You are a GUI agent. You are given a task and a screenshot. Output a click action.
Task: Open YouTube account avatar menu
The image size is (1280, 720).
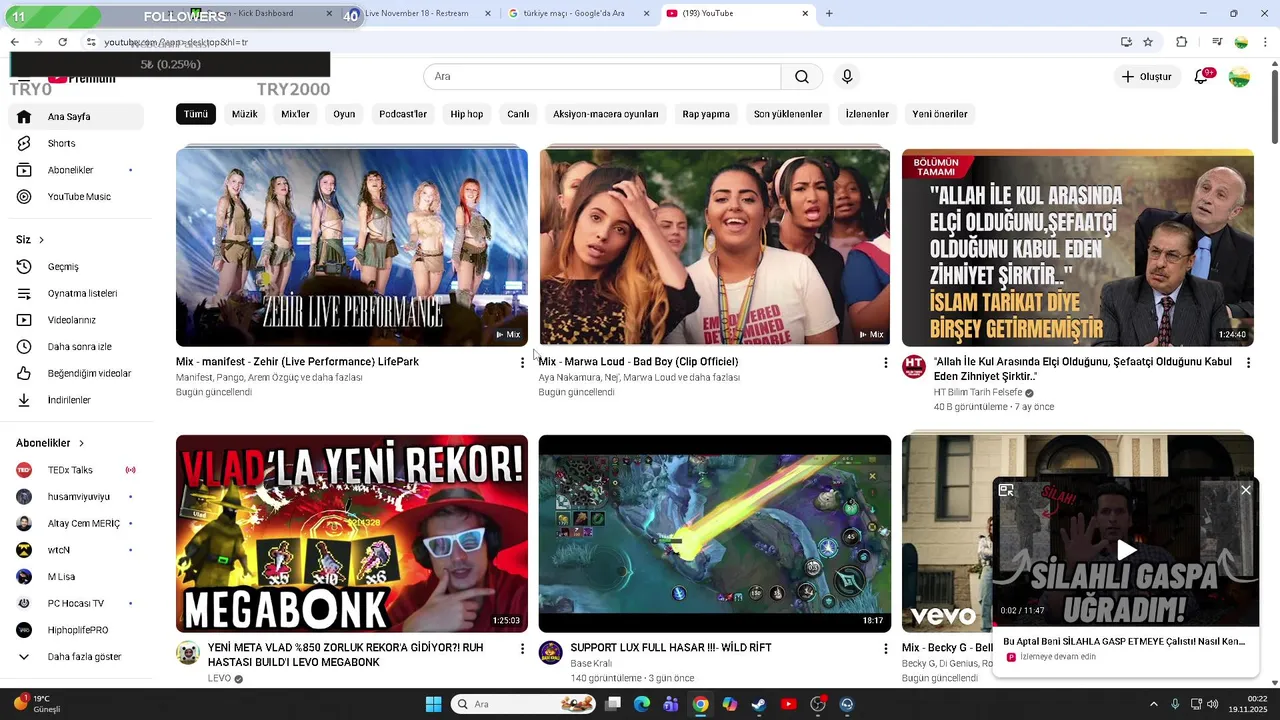(1239, 77)
